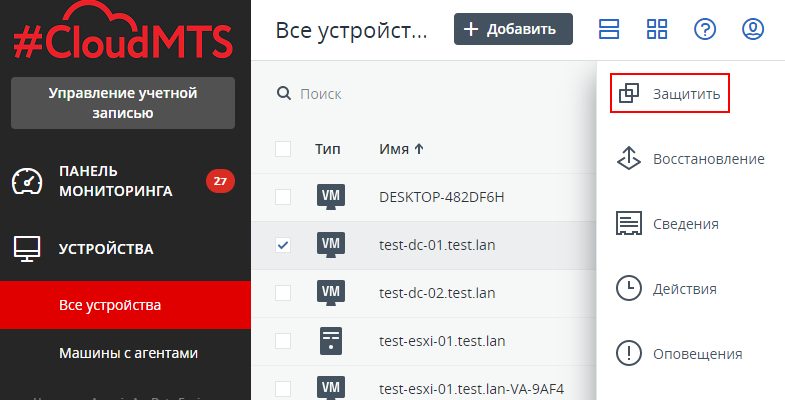Click the Восстановление recovery icon
Viewport: 785px width, 400px height.
click(628, 159)
